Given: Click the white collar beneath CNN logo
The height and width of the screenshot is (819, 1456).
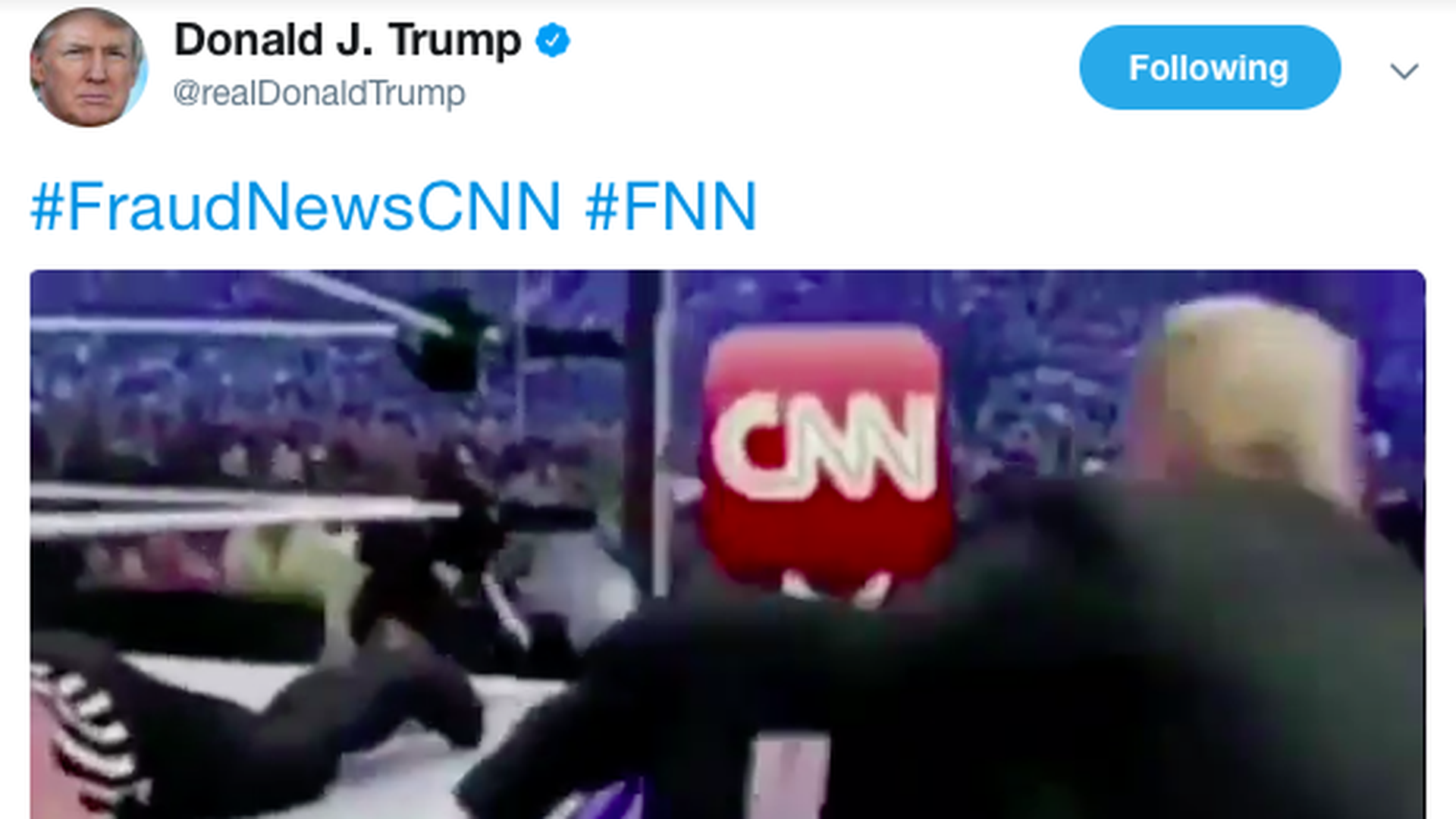Looking at the screenshot, I should 834,587.
